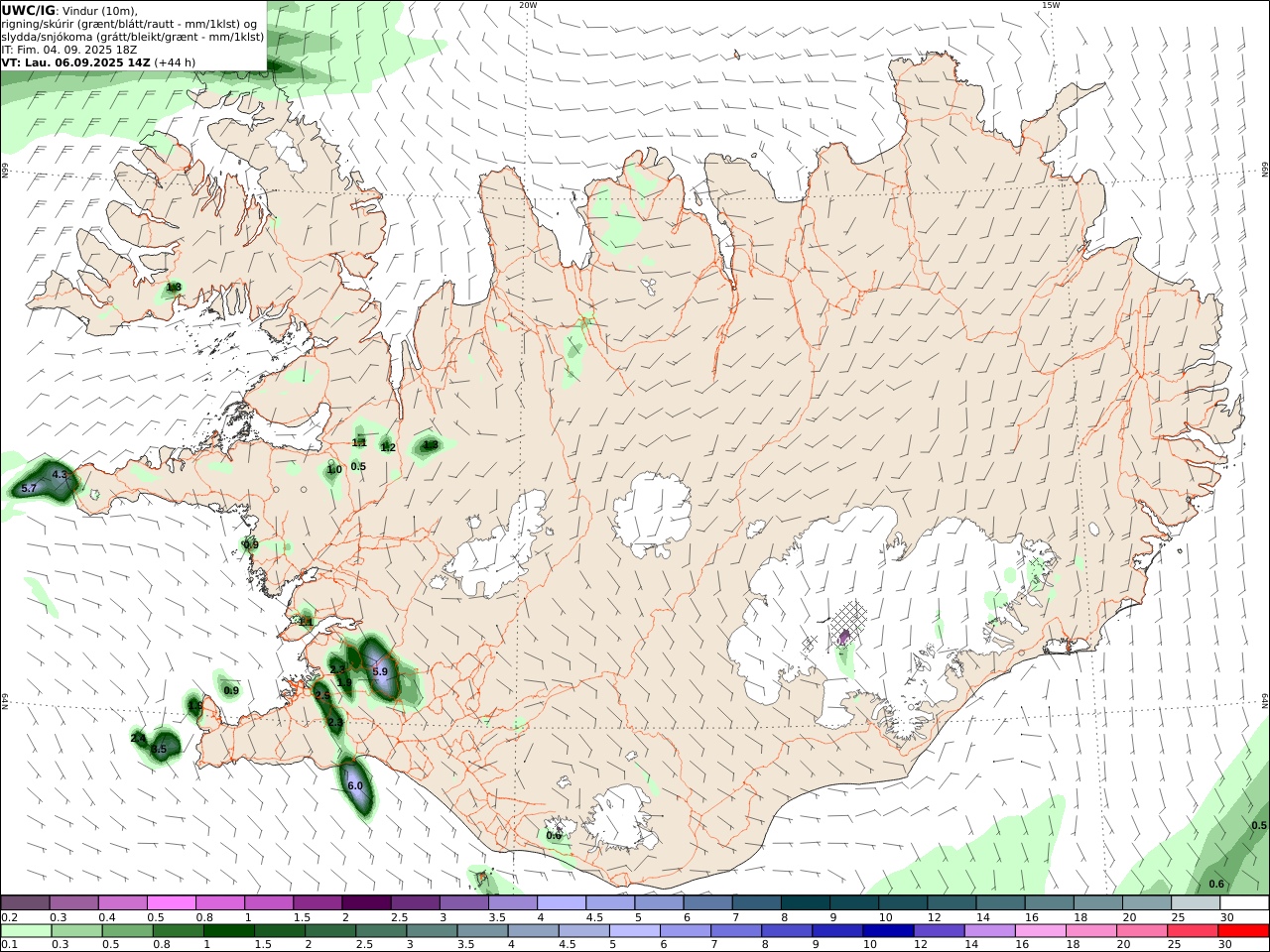Image resolution: width=1270 pixels, height=952 pixels.
Task: Click the "15W" longitude label
Action: point(1051,5)
